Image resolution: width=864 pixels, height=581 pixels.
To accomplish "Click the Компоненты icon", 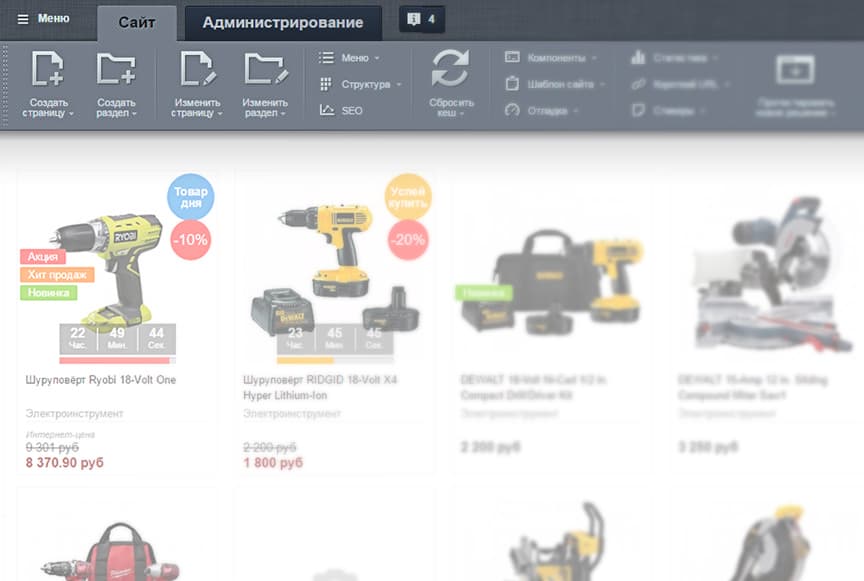I will point(512,57).
